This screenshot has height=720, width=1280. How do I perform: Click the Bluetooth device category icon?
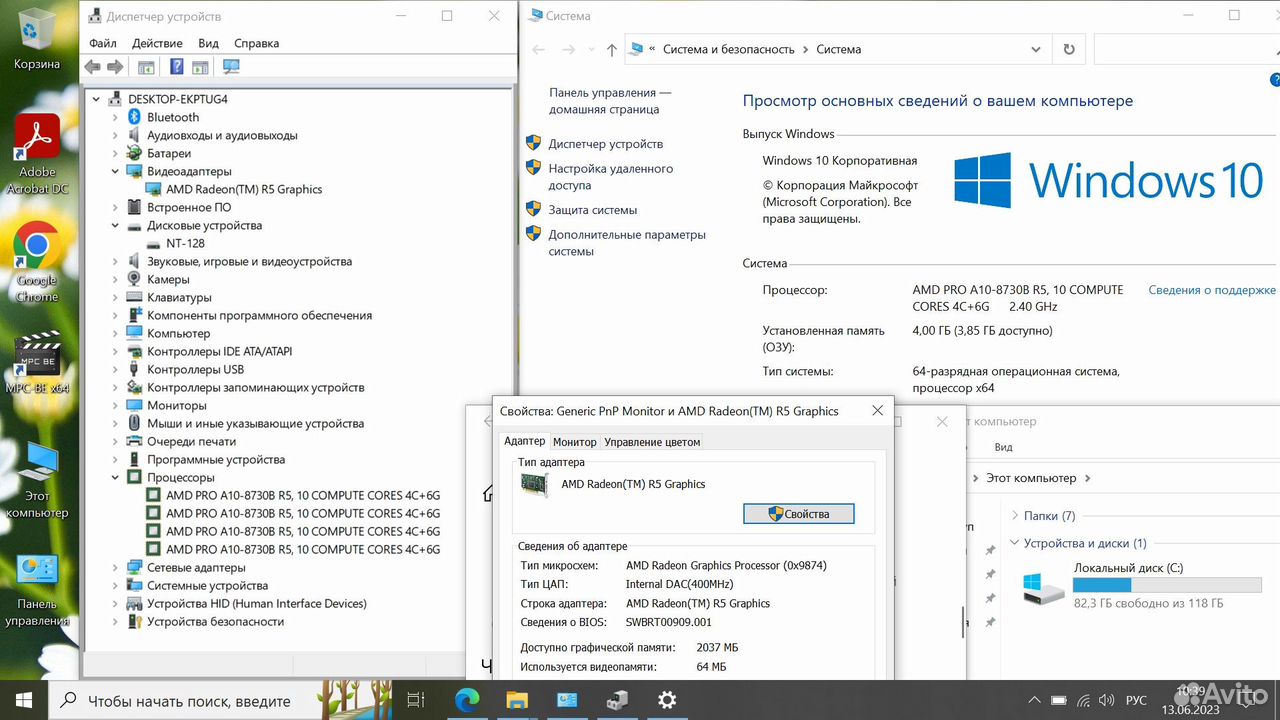pyautogui.click(x=134, y=117)
